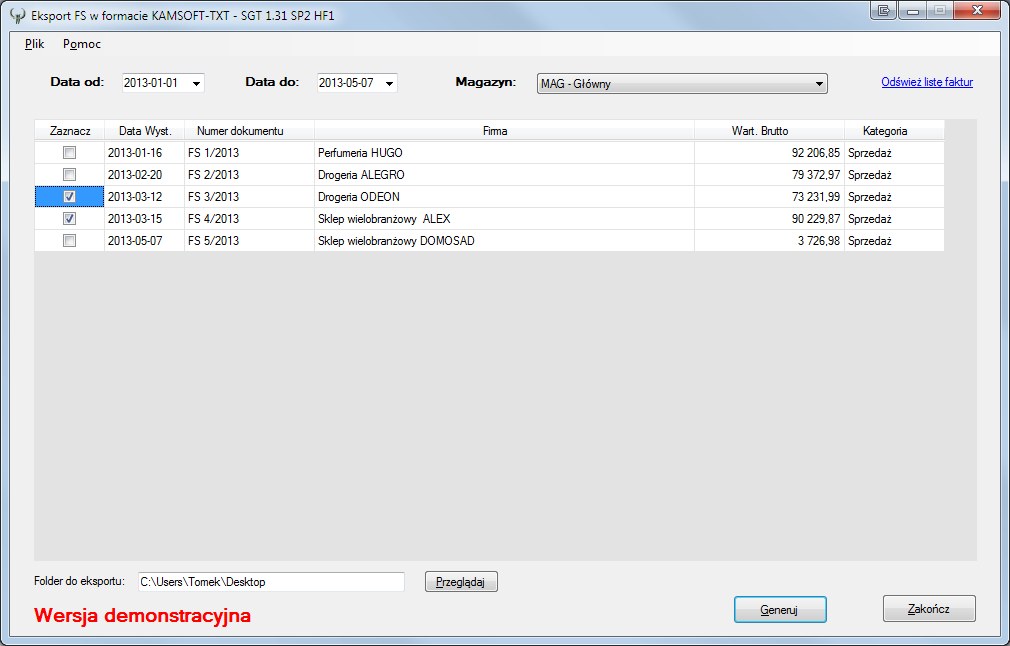Click the Zakończ button
This screenshot has width=1010, height=646.
pyautogui.click(x=929, y=609)
